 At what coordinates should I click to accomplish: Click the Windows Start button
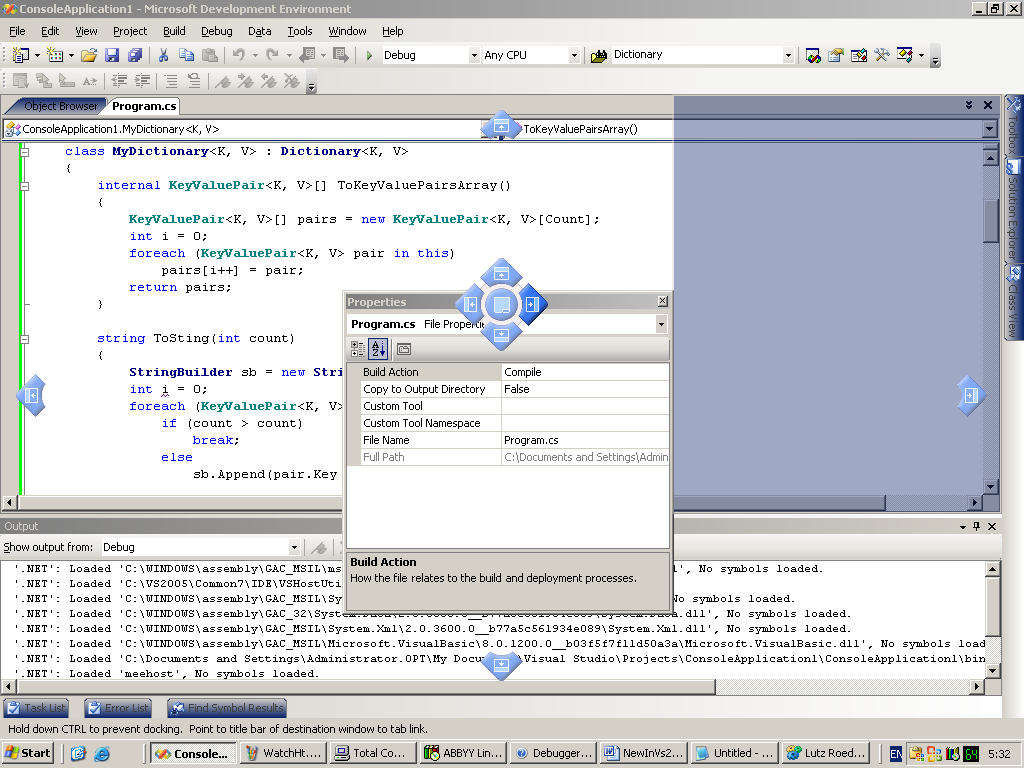[29, 753]
